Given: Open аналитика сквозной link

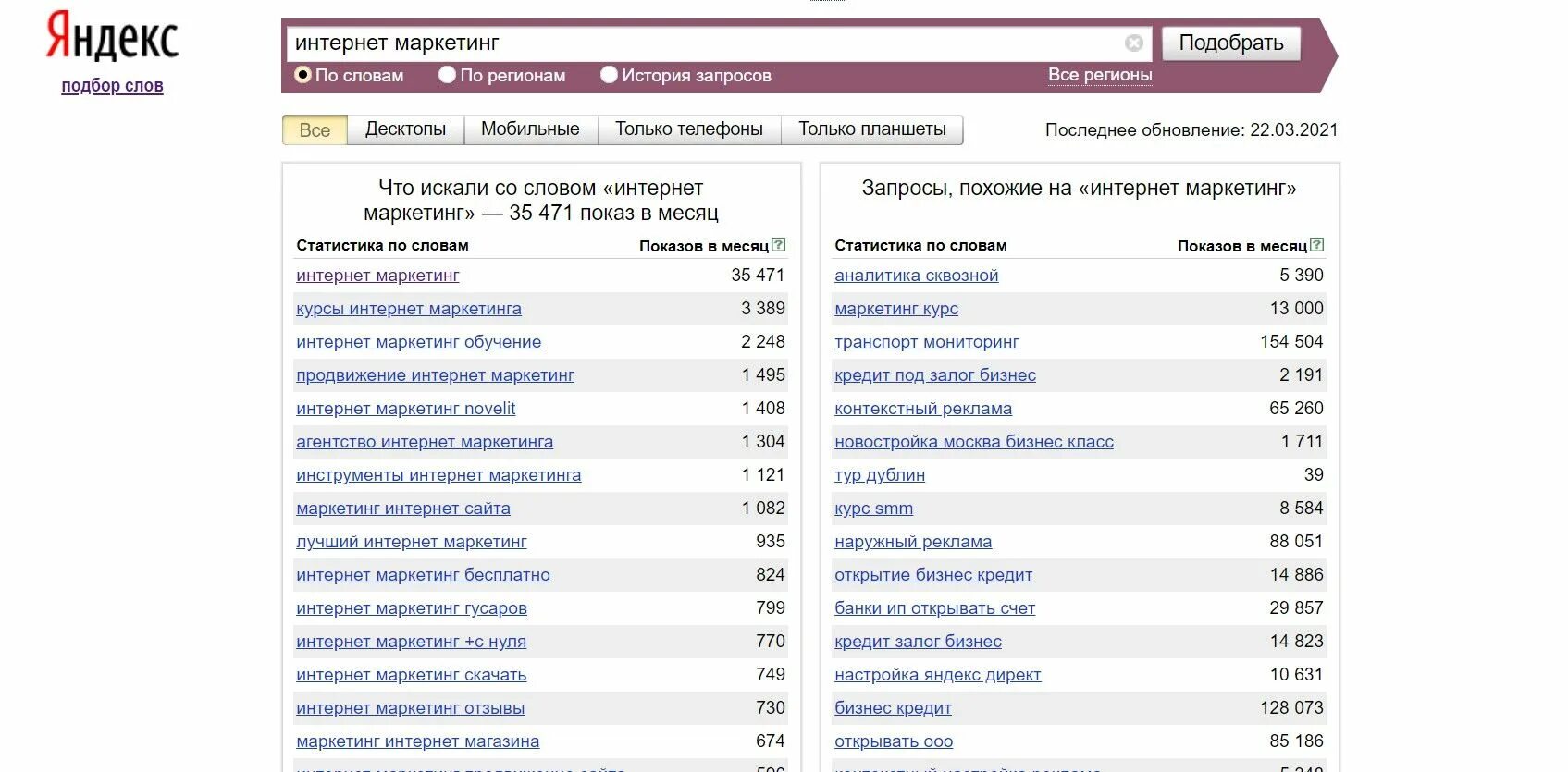Looking at the screenshot, I should click(917, 276).
